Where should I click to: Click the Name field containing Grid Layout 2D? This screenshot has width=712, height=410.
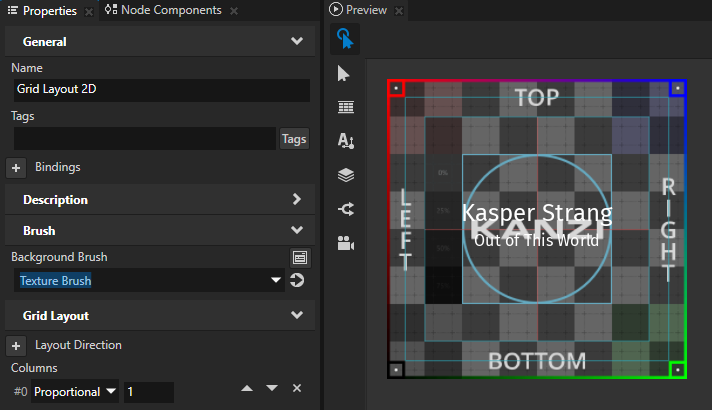coord(160,89)
